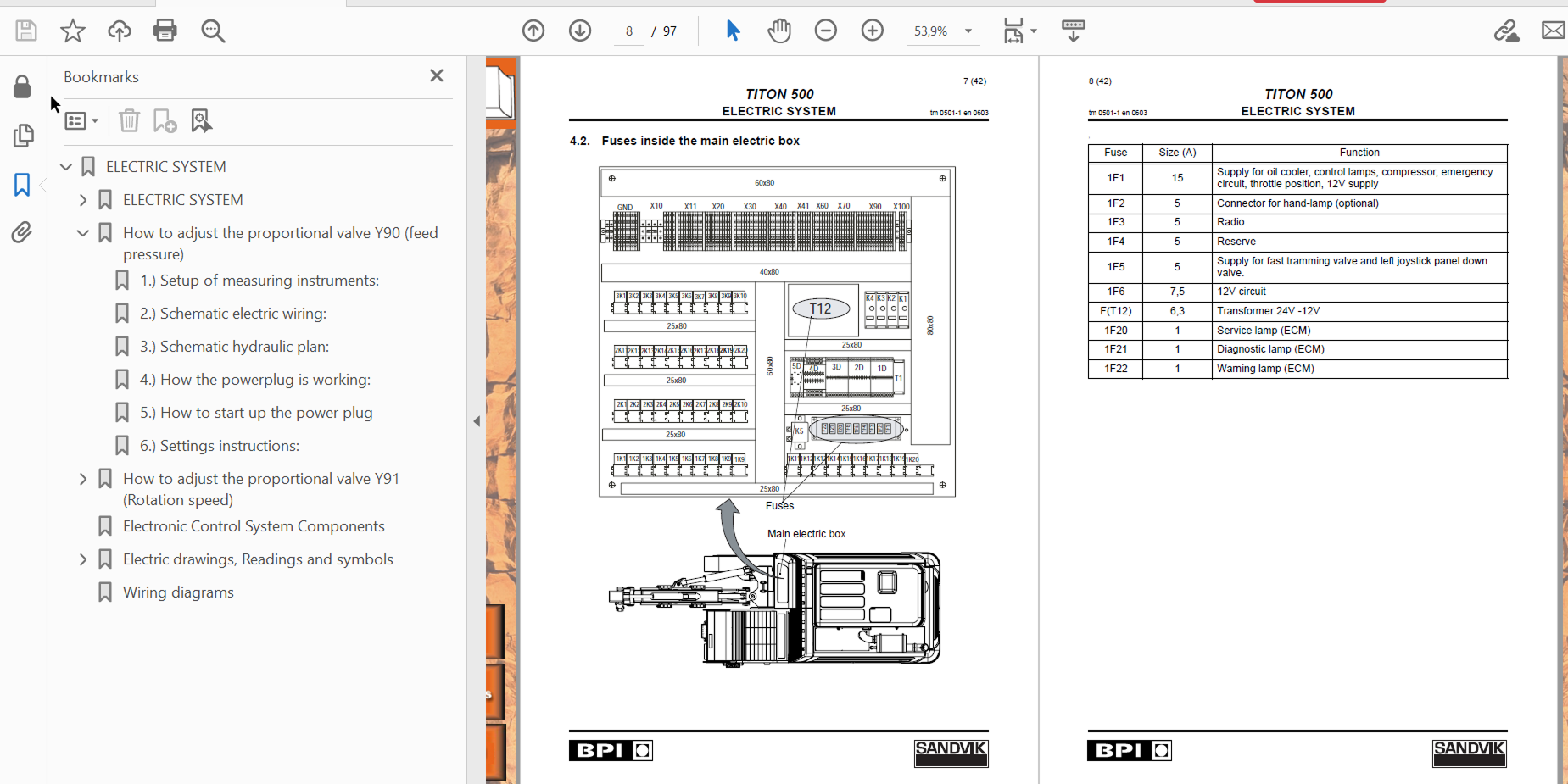
Task: Click the find current bookmark icon
Action: pyautogui.click(x=201, y=121)
